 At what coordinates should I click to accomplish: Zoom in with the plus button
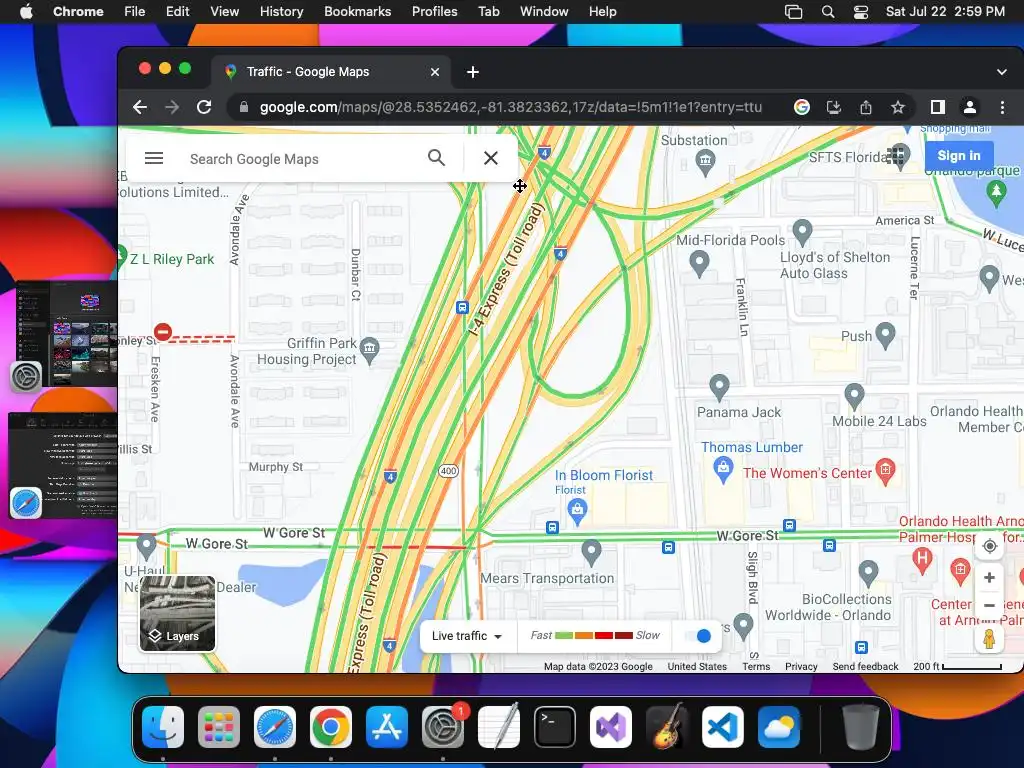pyautogui.click(x=989, y=577)
